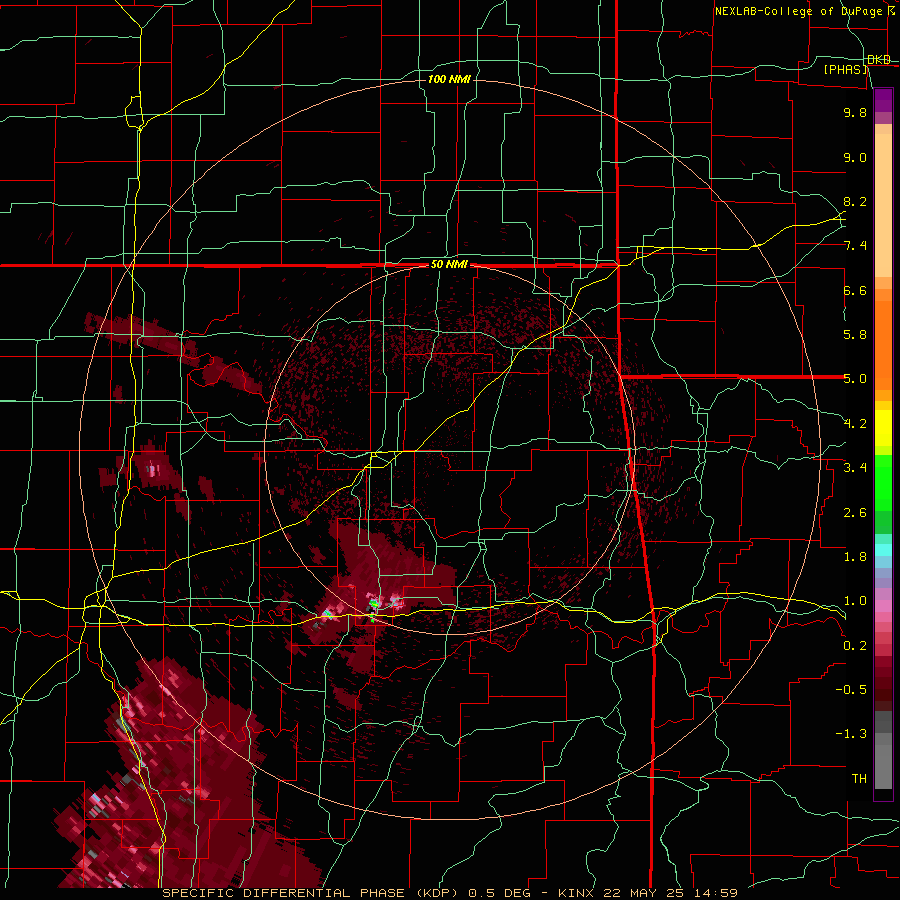Click the -1.3 value on color scale
Image resolution: width=900 pixels, height=900 pixels.
(851, 734)
